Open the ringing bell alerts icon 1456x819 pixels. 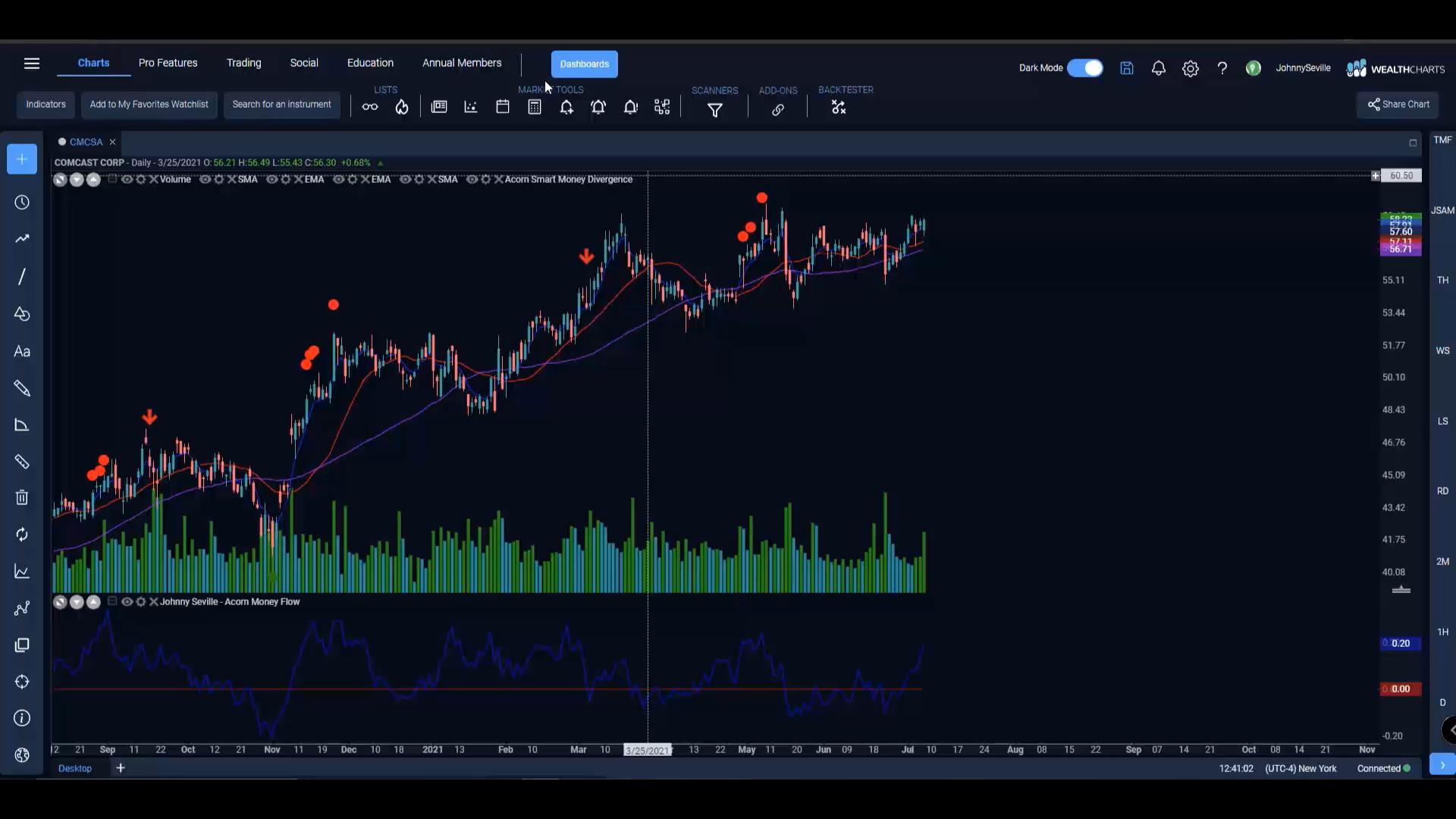point(598,107)
